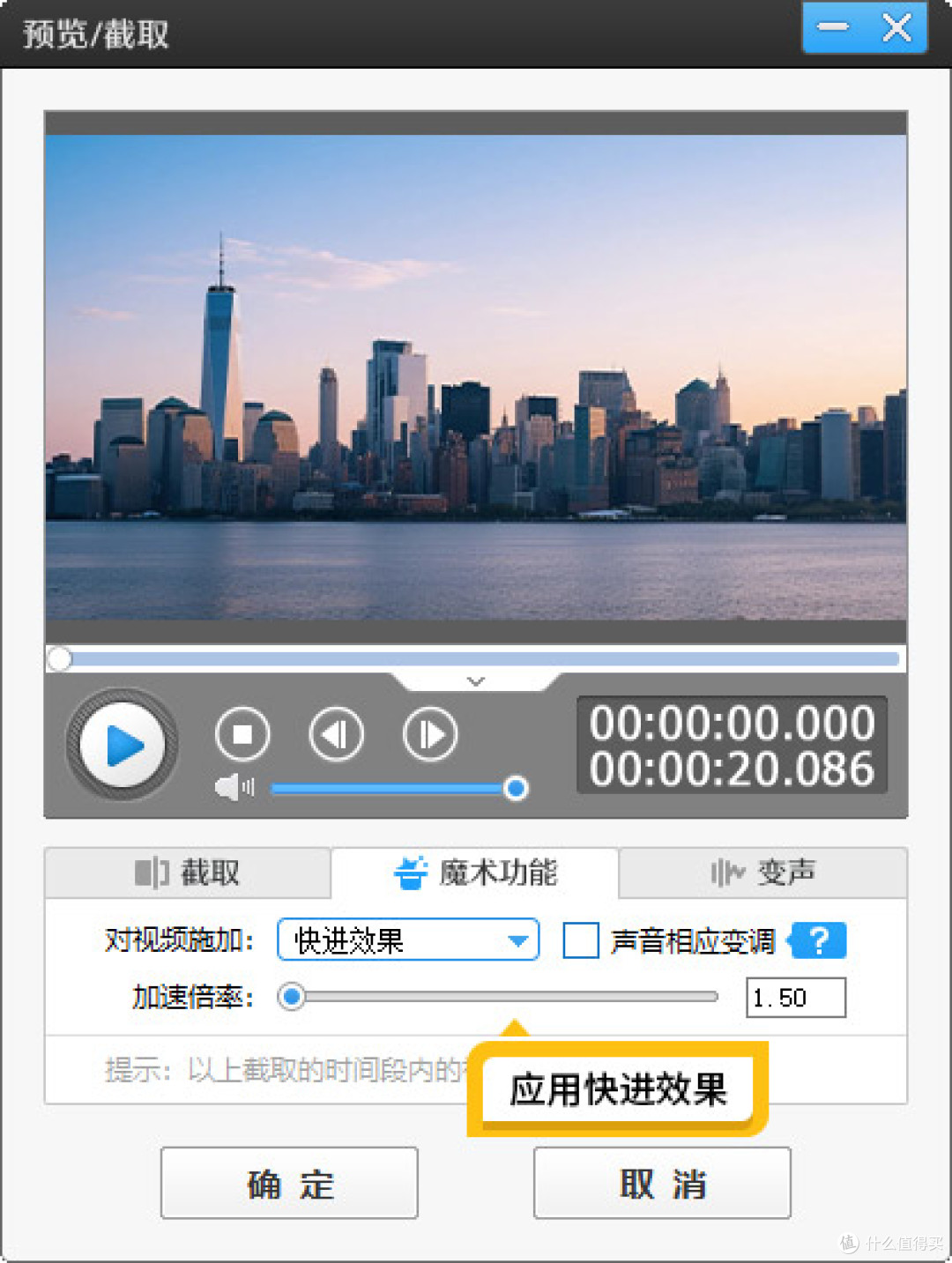Click the 加速倍率 slider handle
This screenshot has width=952, height=1263.
pos(291,997)
